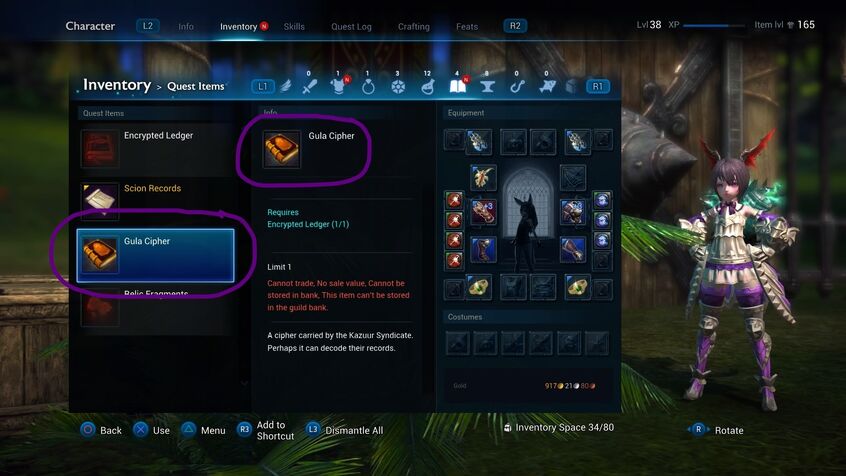
Task: Click the first empty costume slot
Action: point(458,343)
